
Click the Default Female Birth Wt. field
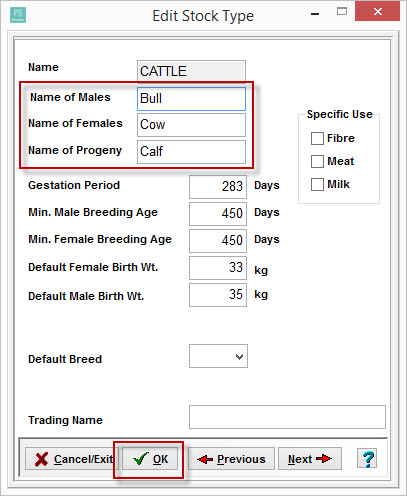[218, 268]
